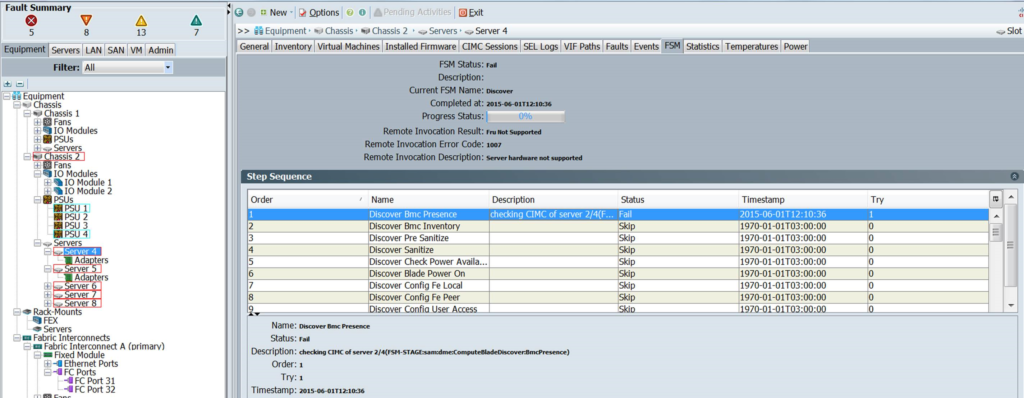The image size is (1024, 398).
Task: Open the Installed Firmware tab
Action: [421, 46]
